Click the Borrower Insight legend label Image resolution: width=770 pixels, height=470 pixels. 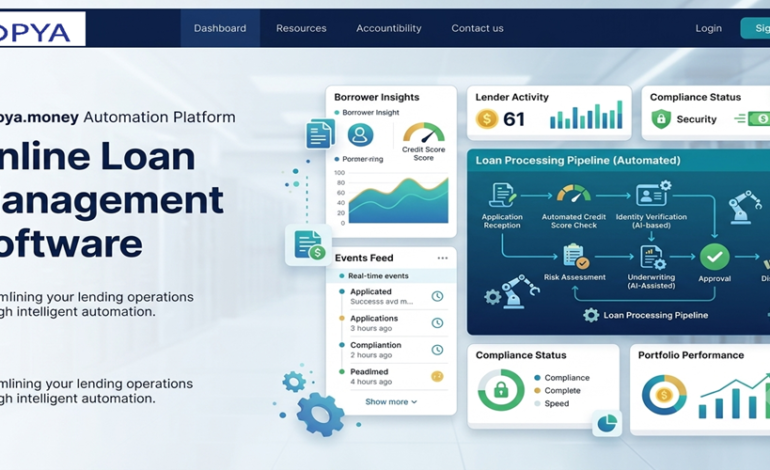(371, 112)
